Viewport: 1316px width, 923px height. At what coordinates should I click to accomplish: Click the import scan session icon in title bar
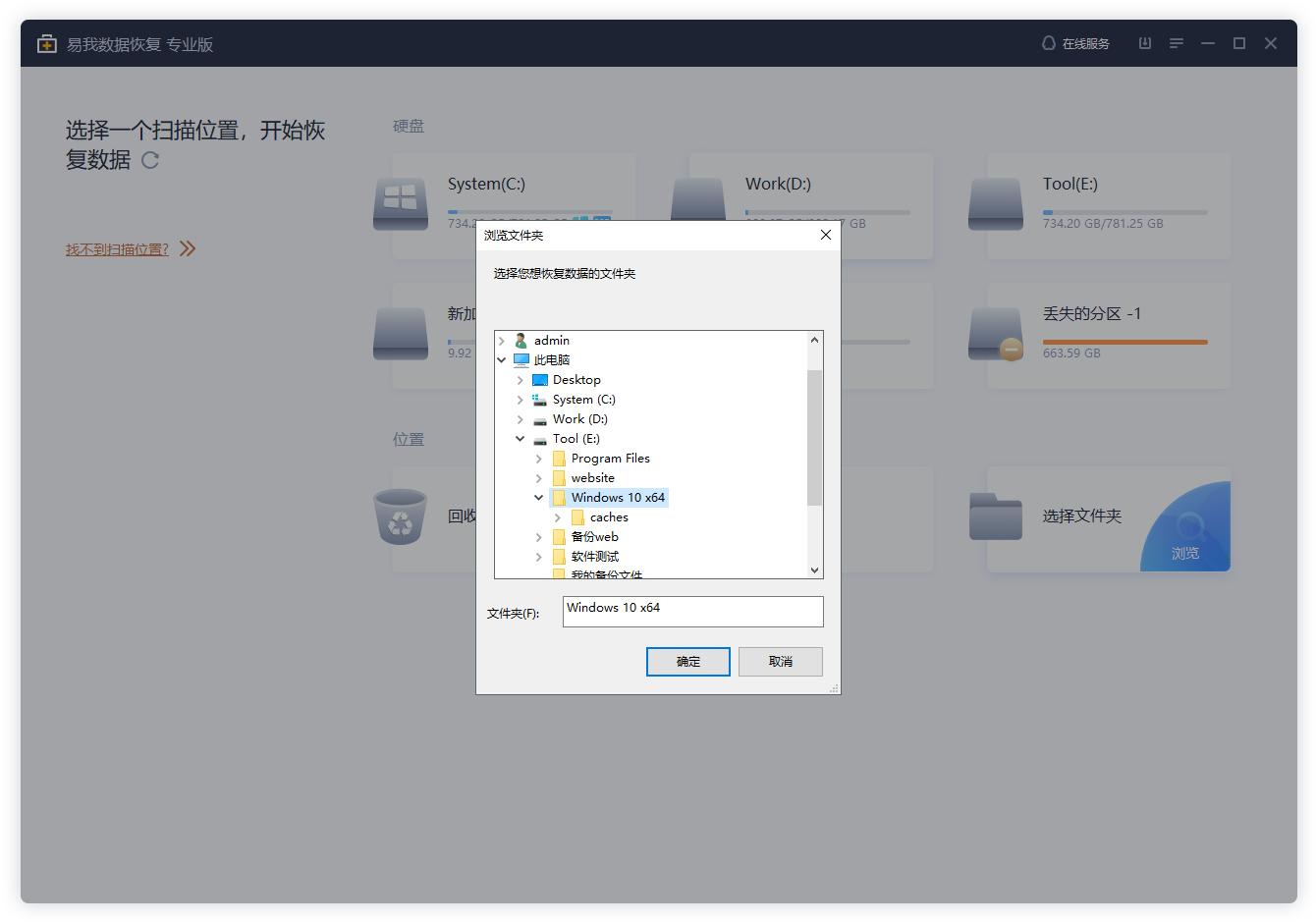tap(1144, 43)
